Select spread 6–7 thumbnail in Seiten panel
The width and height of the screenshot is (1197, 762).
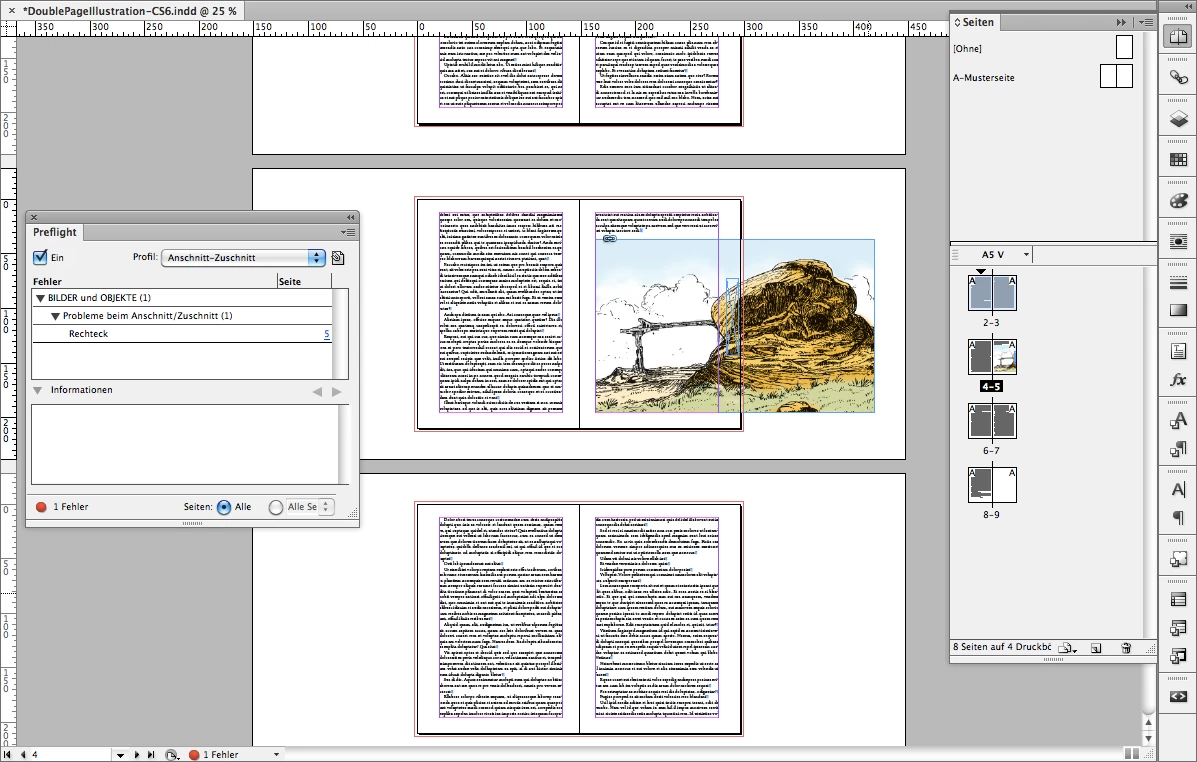992,421
